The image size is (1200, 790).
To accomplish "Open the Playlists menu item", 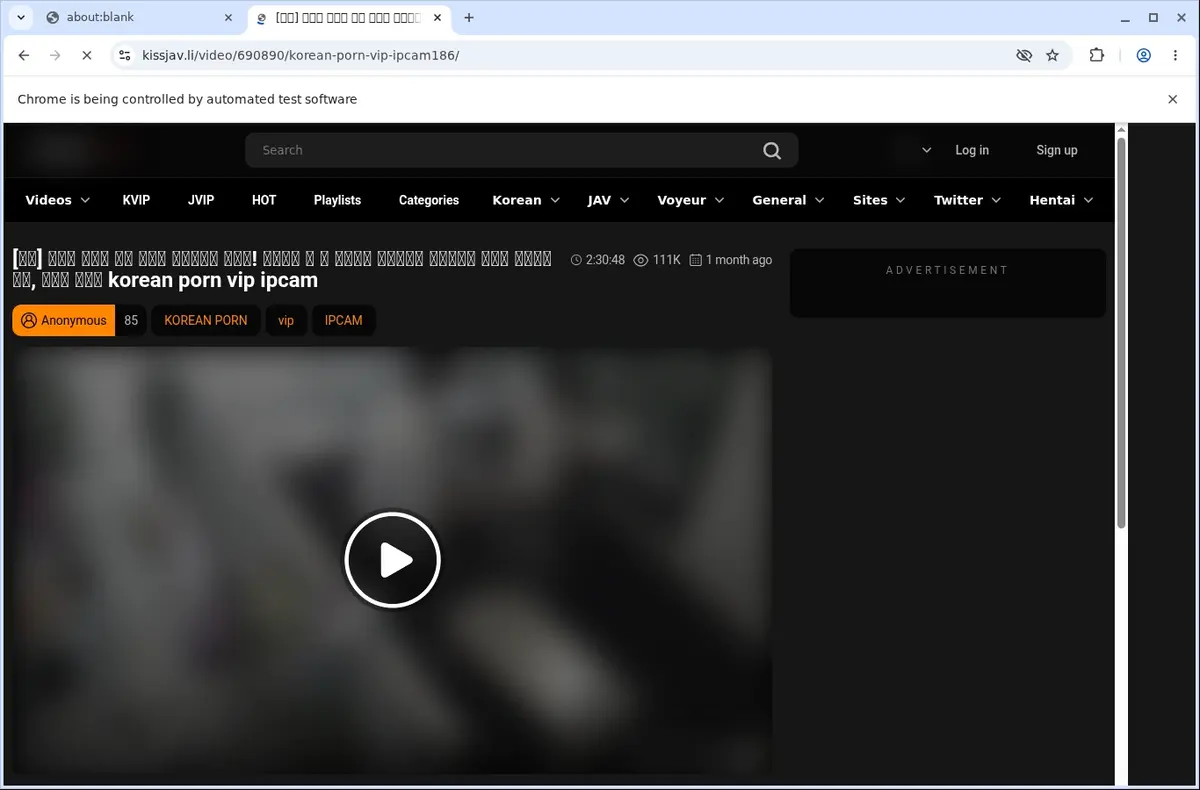I will [337, 200].
